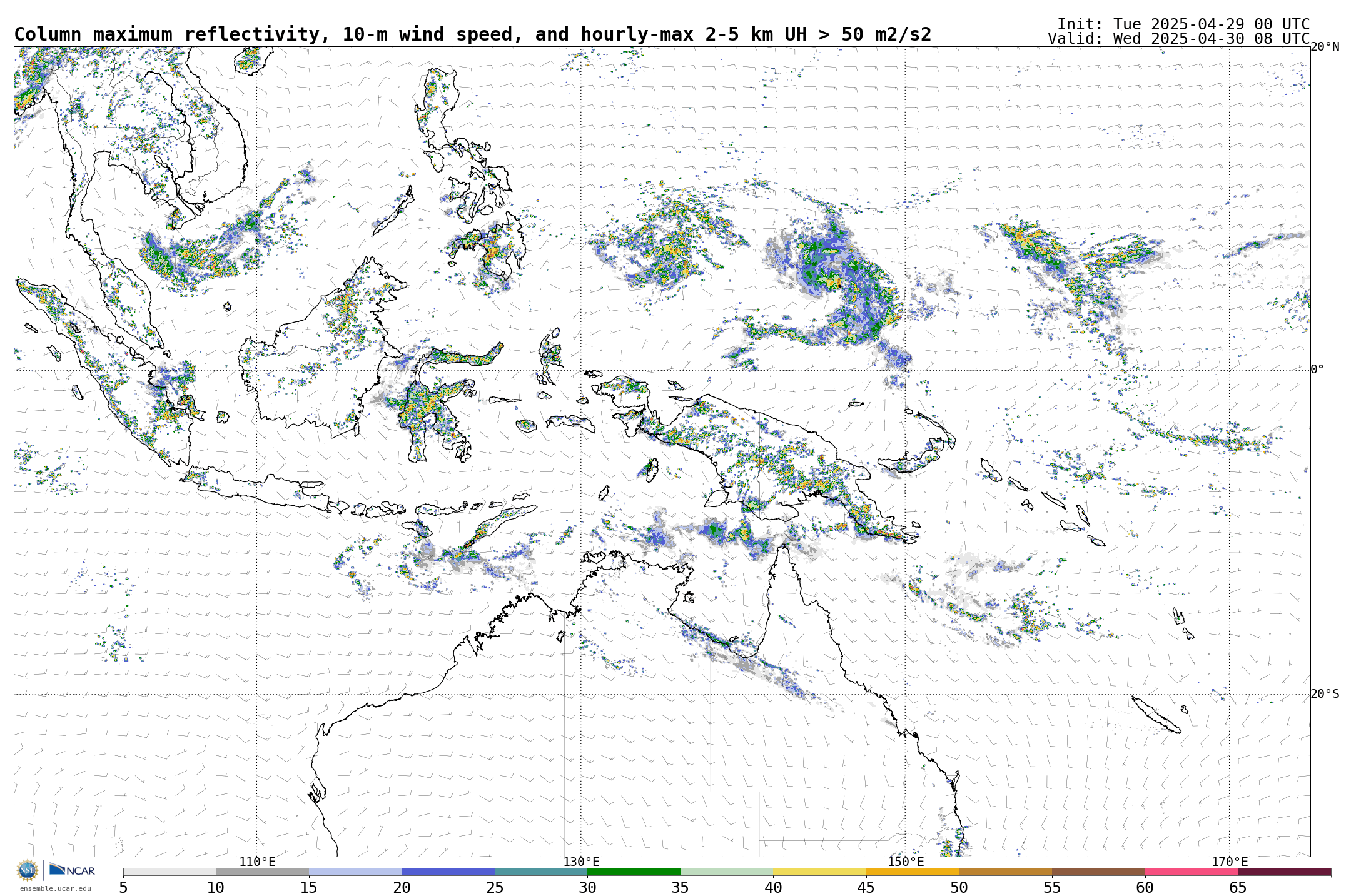The height and width of the screenshot is (896, 1351).
Task: Click the 20°S latitude label
Action: (x=1325, y=694)
